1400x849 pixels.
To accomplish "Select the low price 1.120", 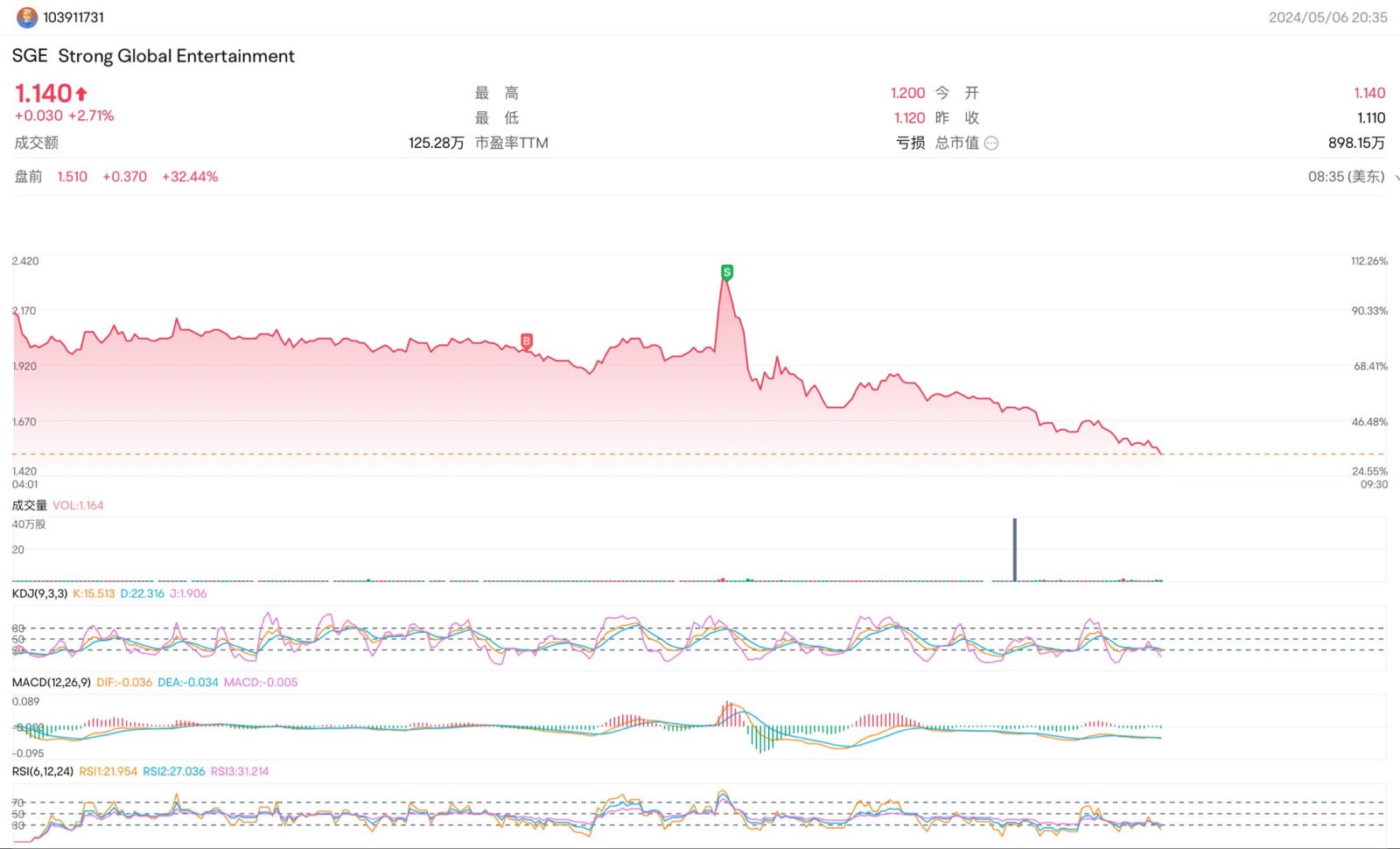I will pyautogui.click(x=909, y=118).
